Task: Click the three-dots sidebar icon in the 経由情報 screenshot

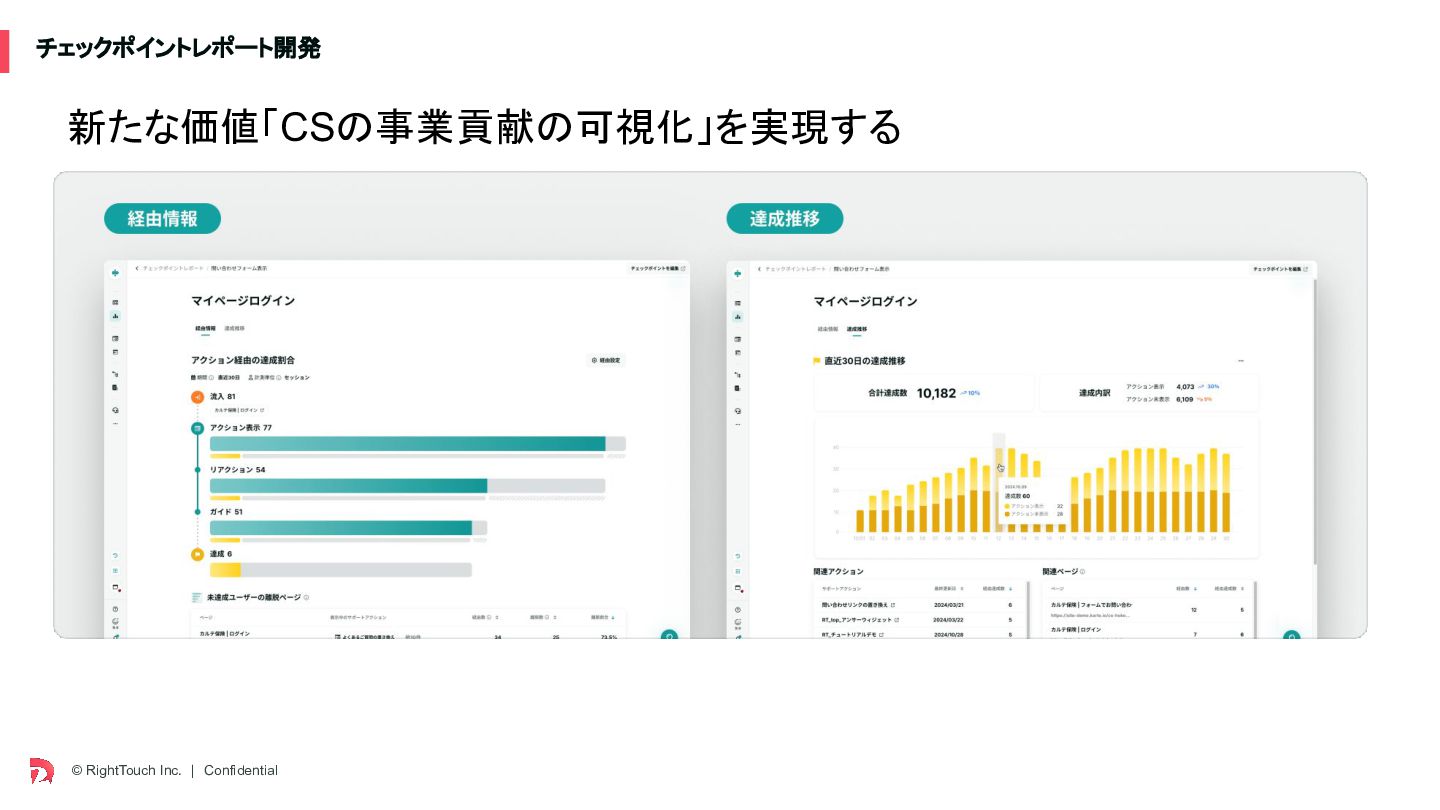Action: pyautogui.click(x=115, y=424)
